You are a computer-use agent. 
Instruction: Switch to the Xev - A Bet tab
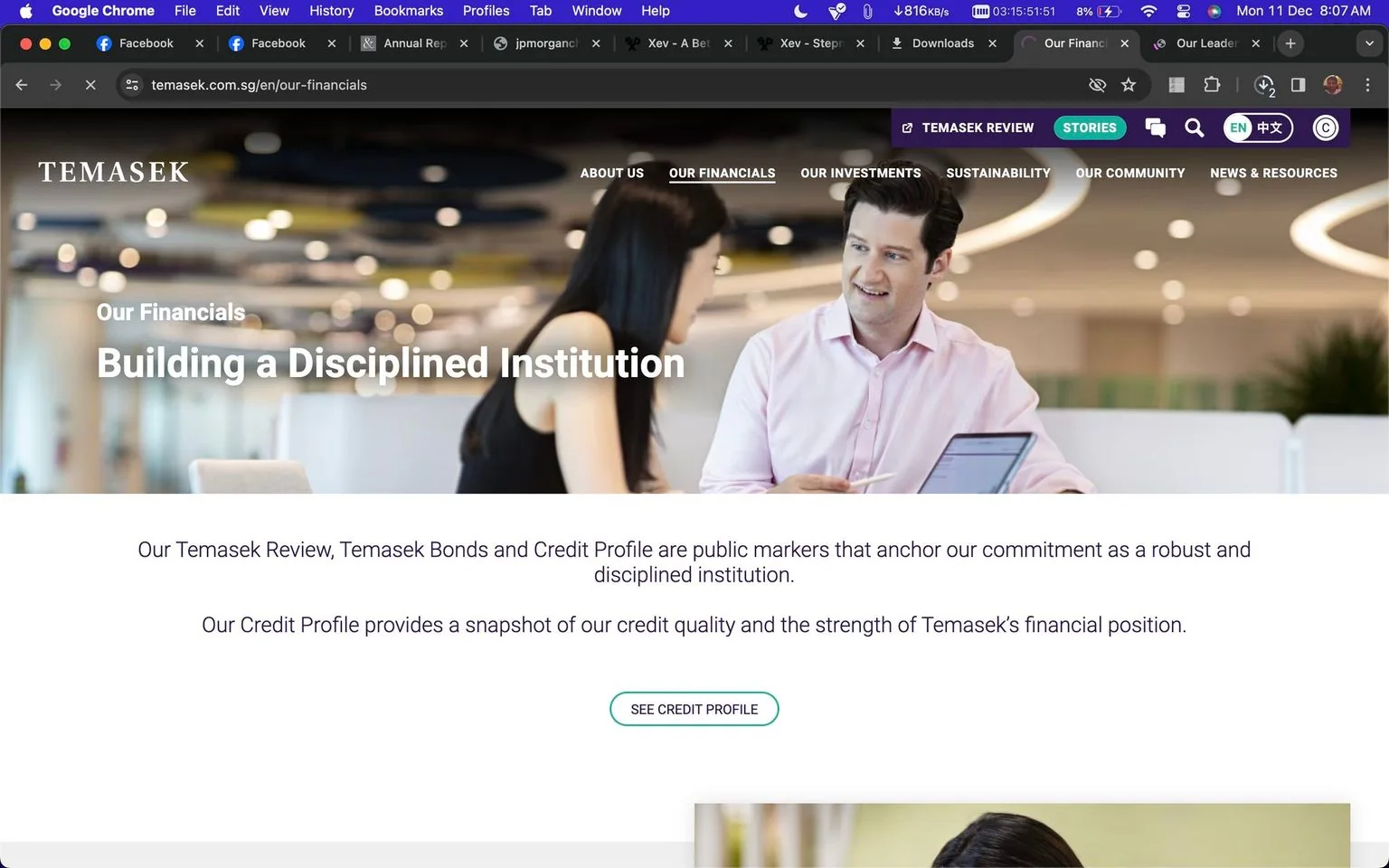[x=678, y=43]
